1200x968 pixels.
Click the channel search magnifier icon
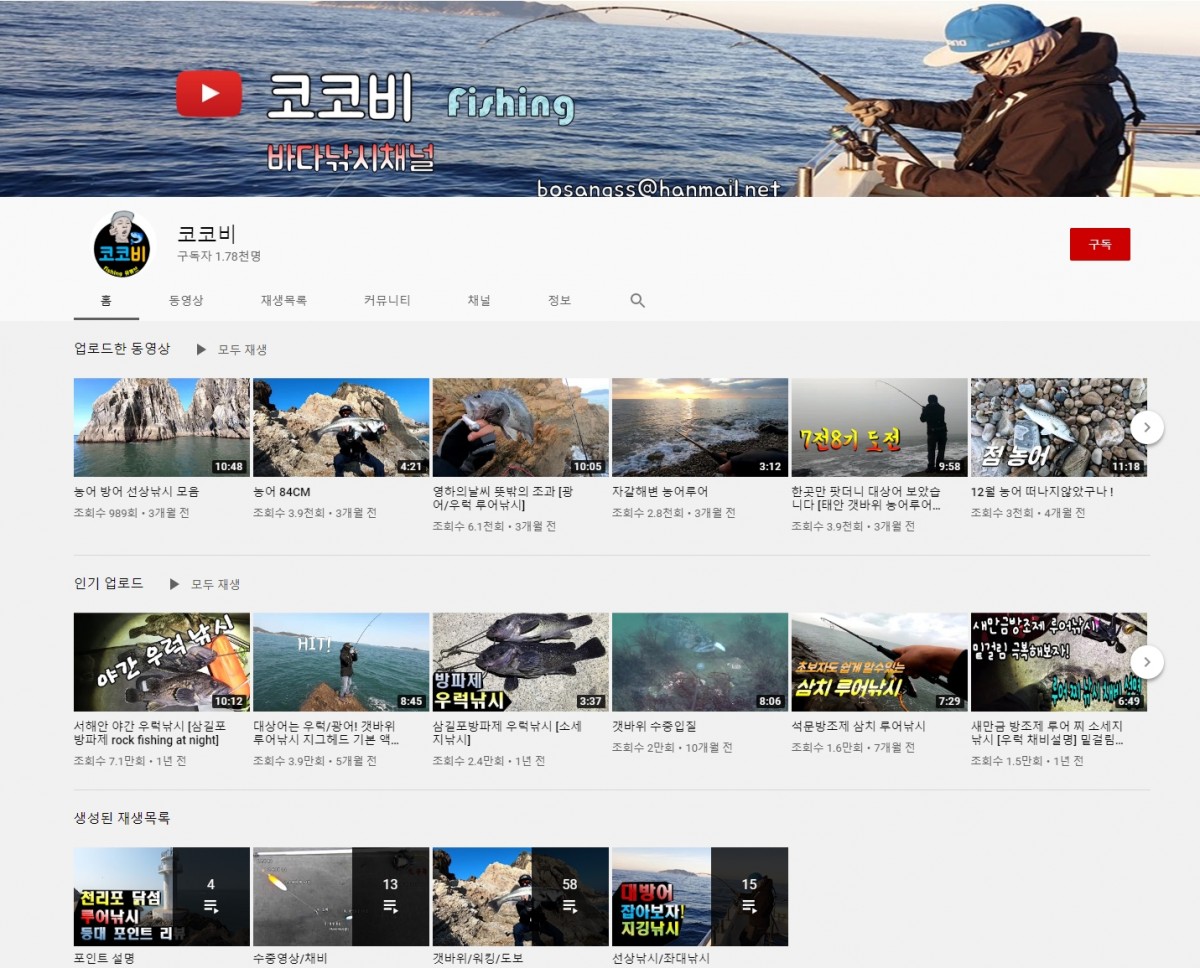click(637, 300)
